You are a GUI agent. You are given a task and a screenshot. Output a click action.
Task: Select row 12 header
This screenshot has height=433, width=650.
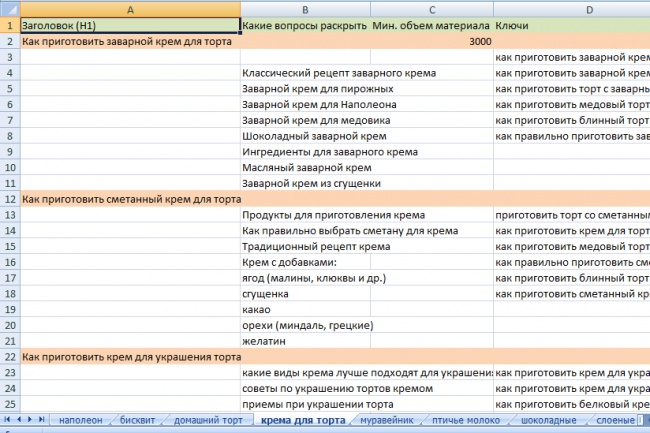10,199
